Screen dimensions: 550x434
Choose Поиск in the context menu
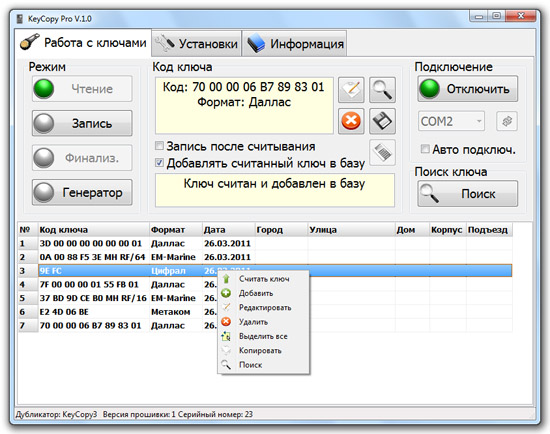pyautogui.click(x=263, y=365)
